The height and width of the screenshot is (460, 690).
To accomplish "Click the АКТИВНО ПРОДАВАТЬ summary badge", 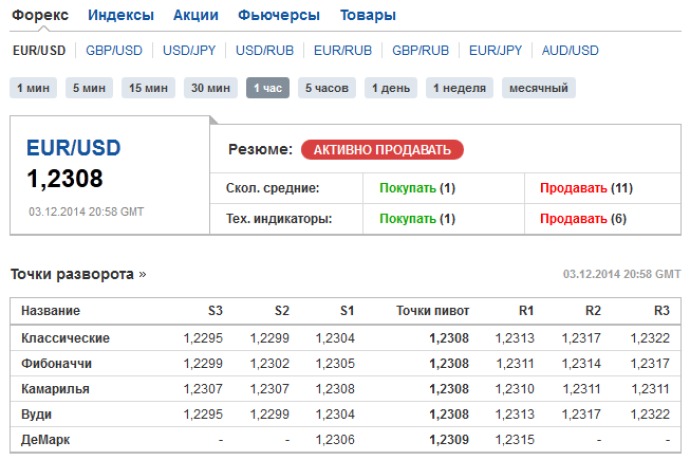I will [382, 150].
